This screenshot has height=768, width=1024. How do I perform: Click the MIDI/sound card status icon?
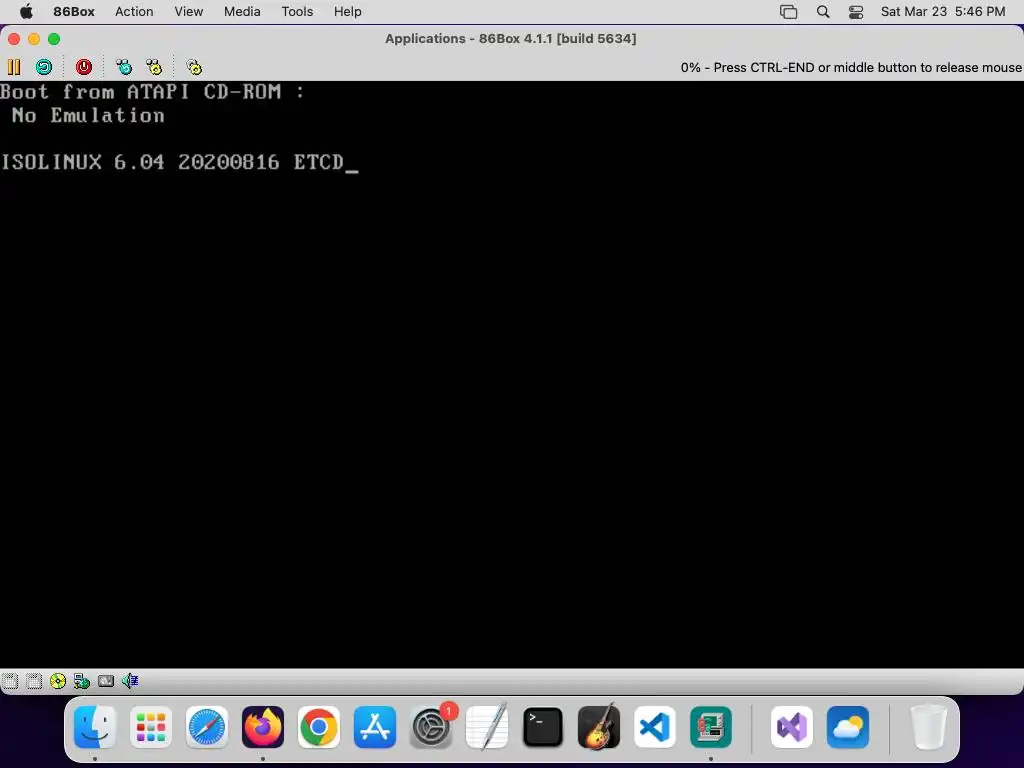coord(106,681)
